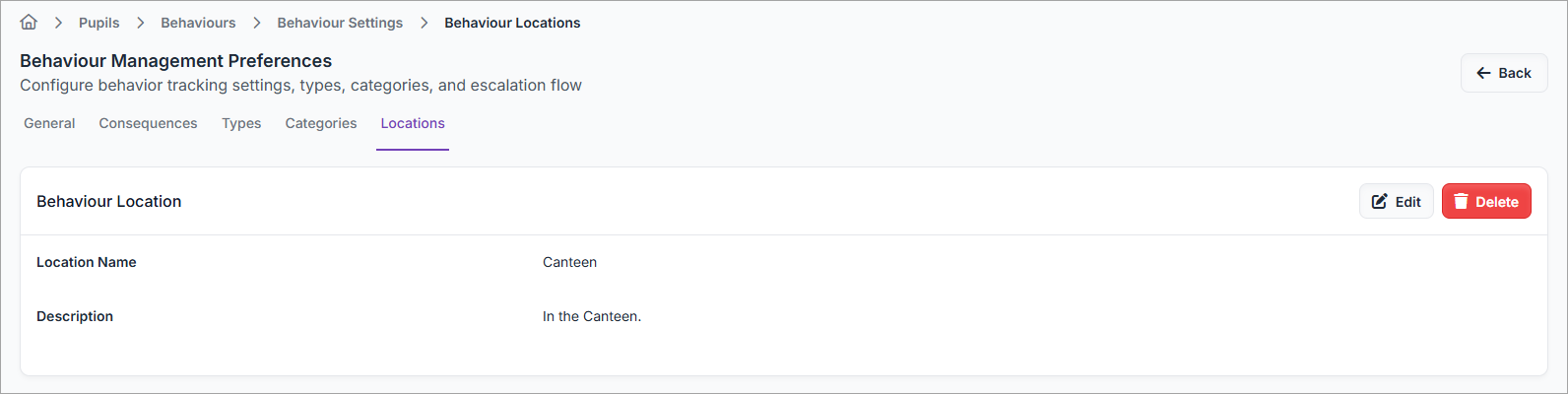
Task: Open the Behaviour Settings breadcrumb
Action: [x=340, y=23]
